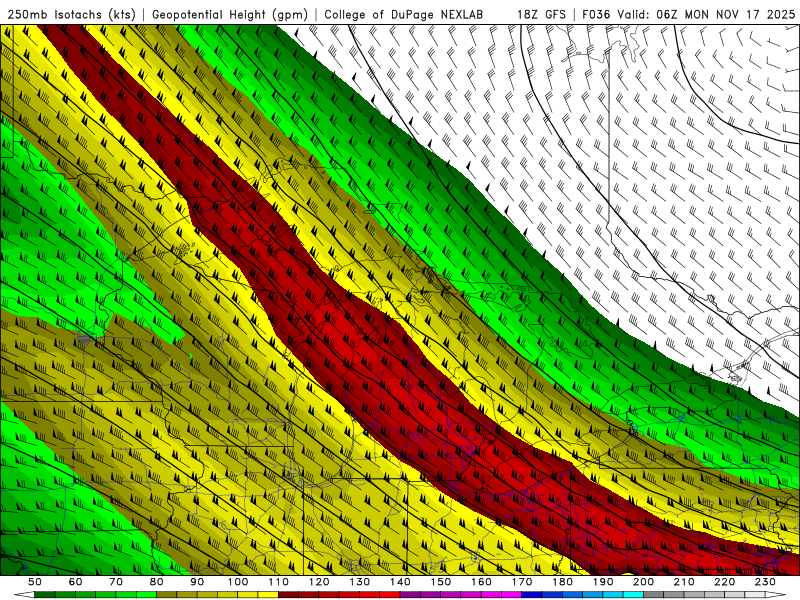Click the 190 knot legend label
The image size is (800, 600).
click(x=603, y=582)
